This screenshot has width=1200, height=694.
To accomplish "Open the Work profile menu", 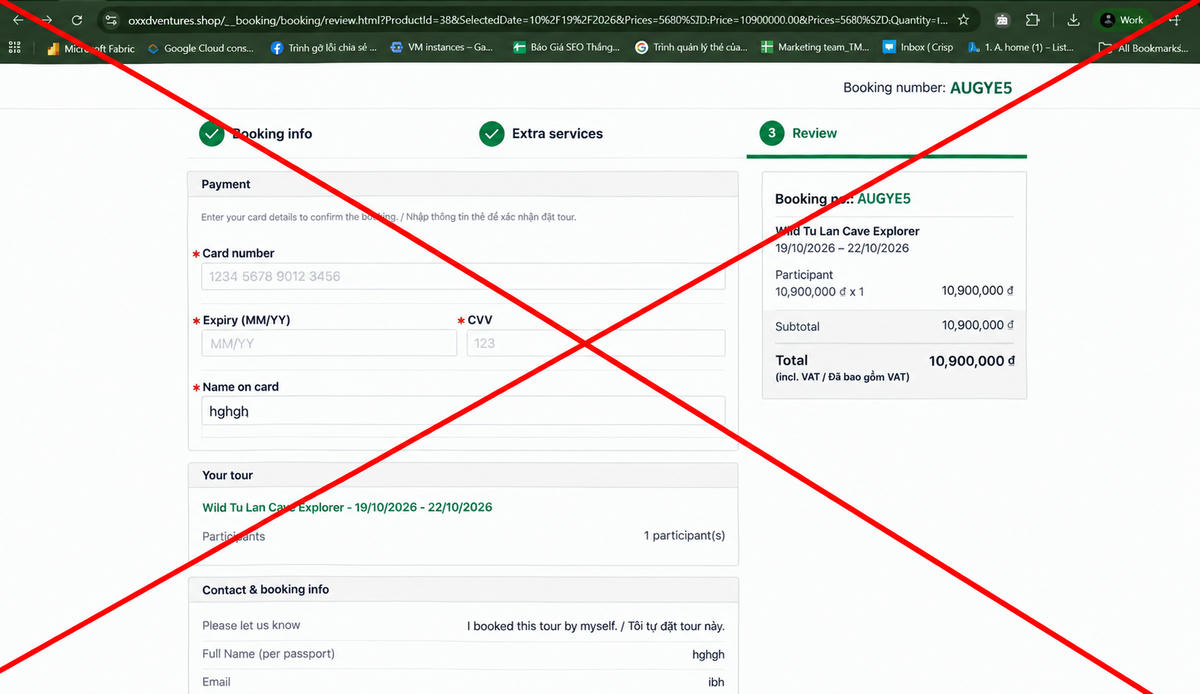I will (x=1122, y=19).
